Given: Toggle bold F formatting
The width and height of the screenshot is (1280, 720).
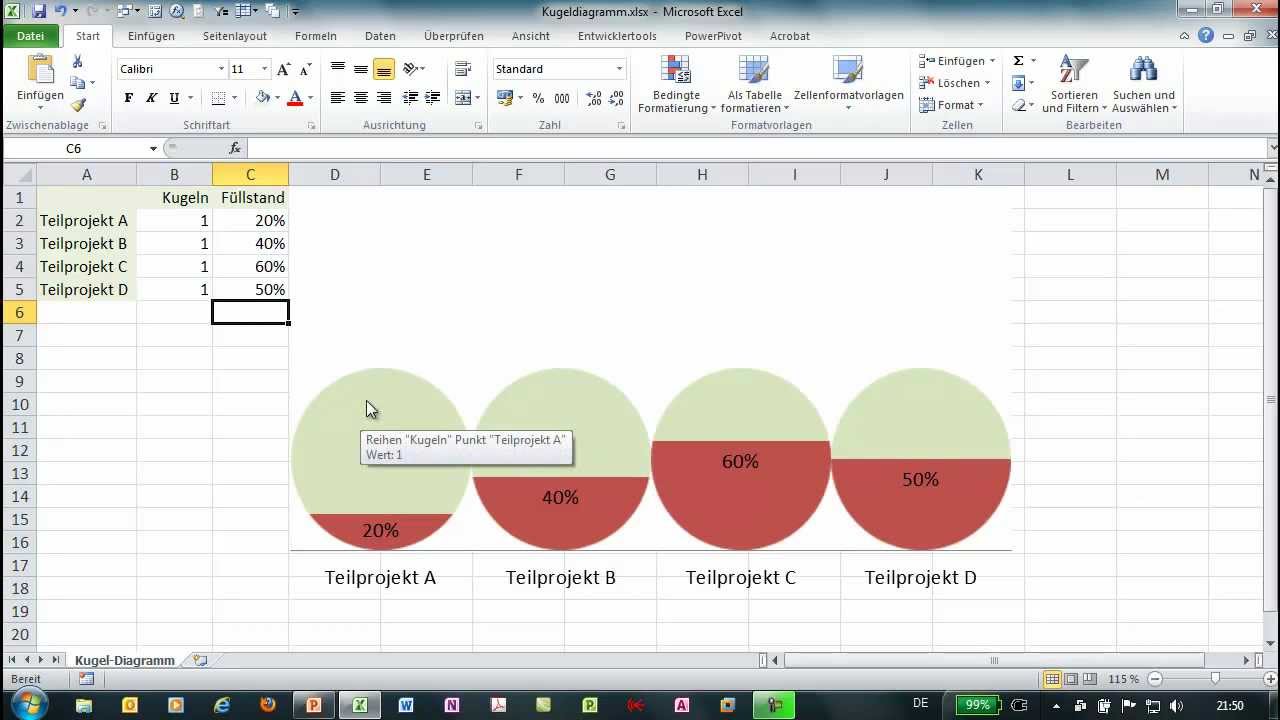Looking at the screenshot, I should coord(128,98).
